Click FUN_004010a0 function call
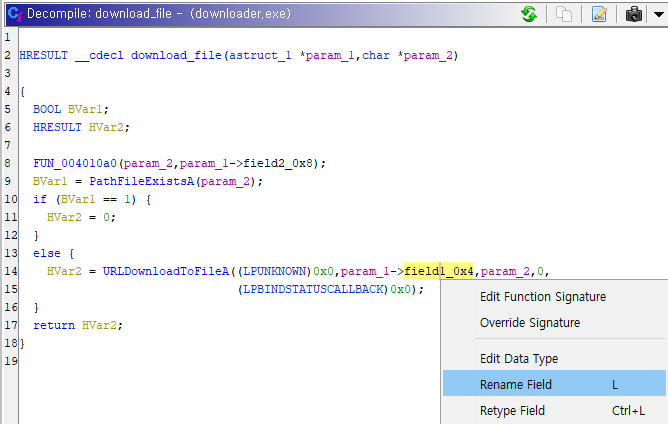Image resolution: width=668 pixels, height=424 pixels. (75, 163)
